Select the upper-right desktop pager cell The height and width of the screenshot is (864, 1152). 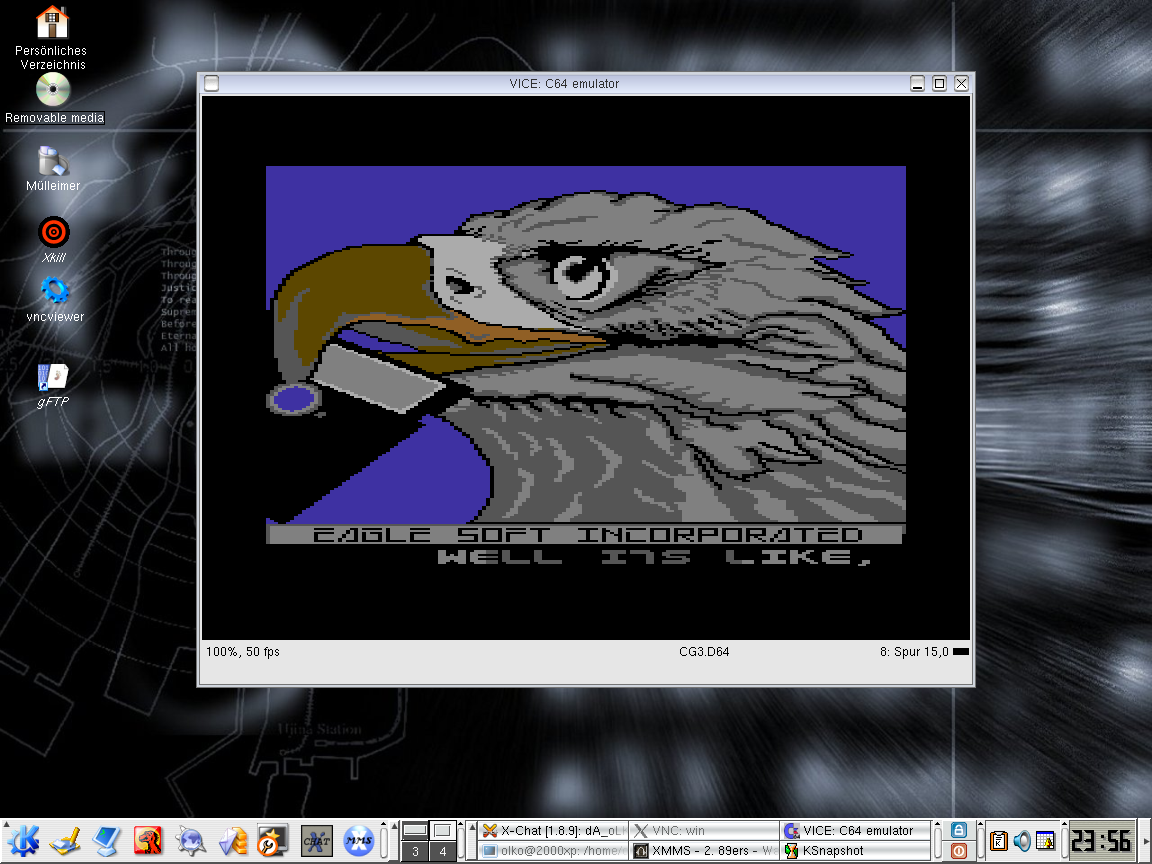click(442, 831)
